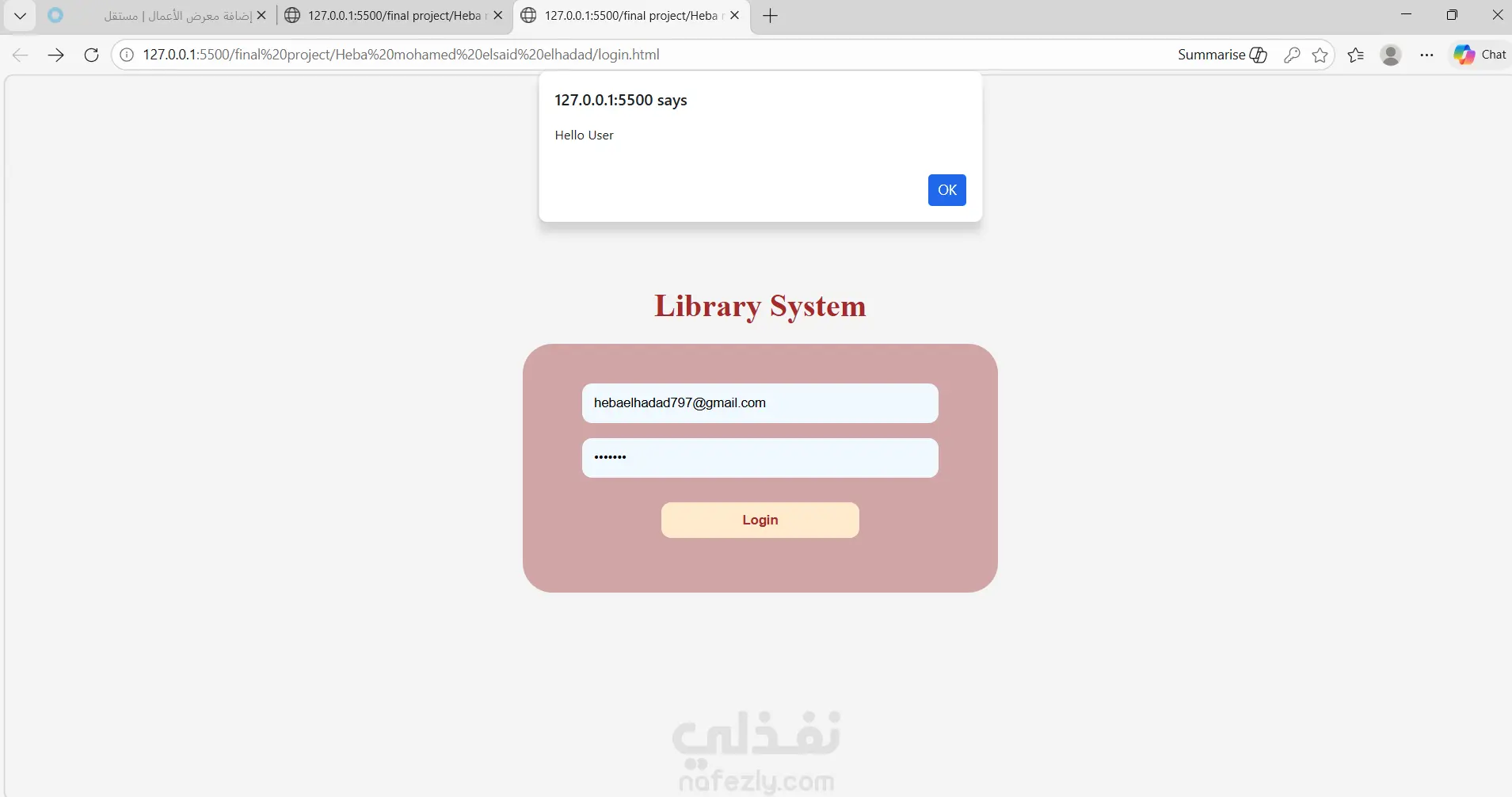This screenshot has height=797, width=1512.
Task: Click the password input field
Action: 760,458
